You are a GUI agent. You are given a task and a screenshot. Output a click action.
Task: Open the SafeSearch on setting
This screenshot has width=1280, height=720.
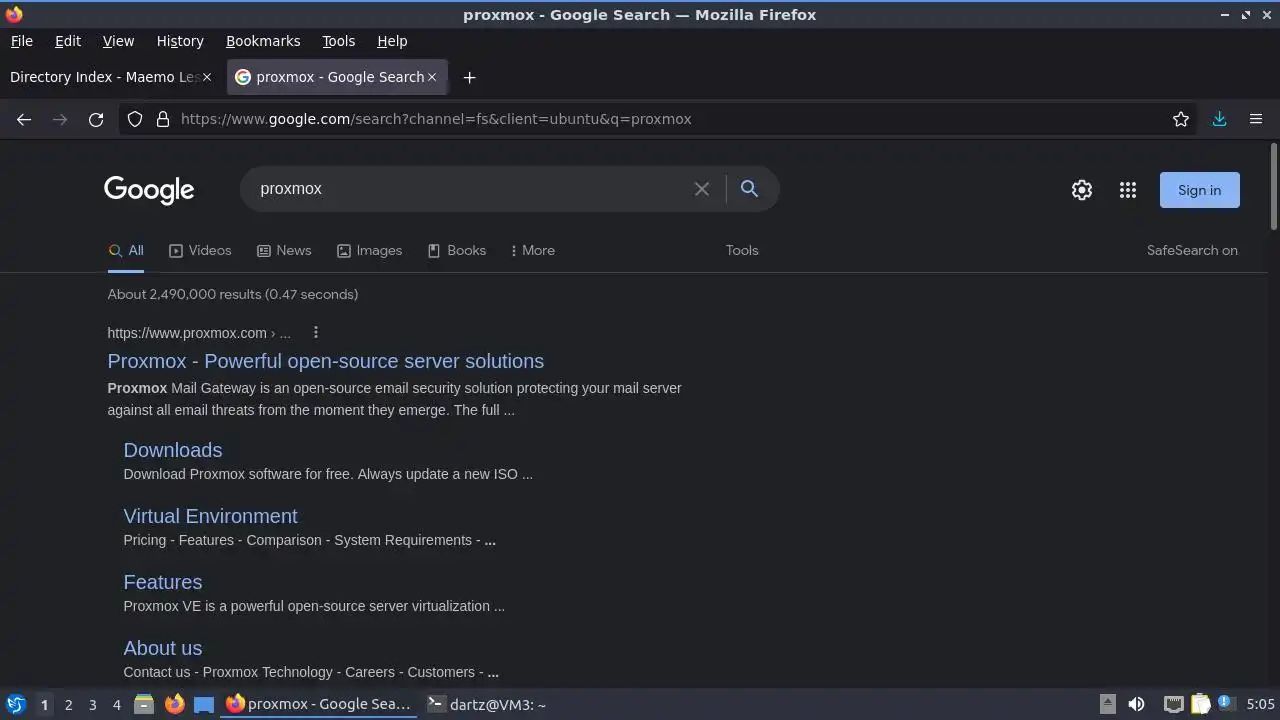pyautogui.click(x=1192, y=250)
